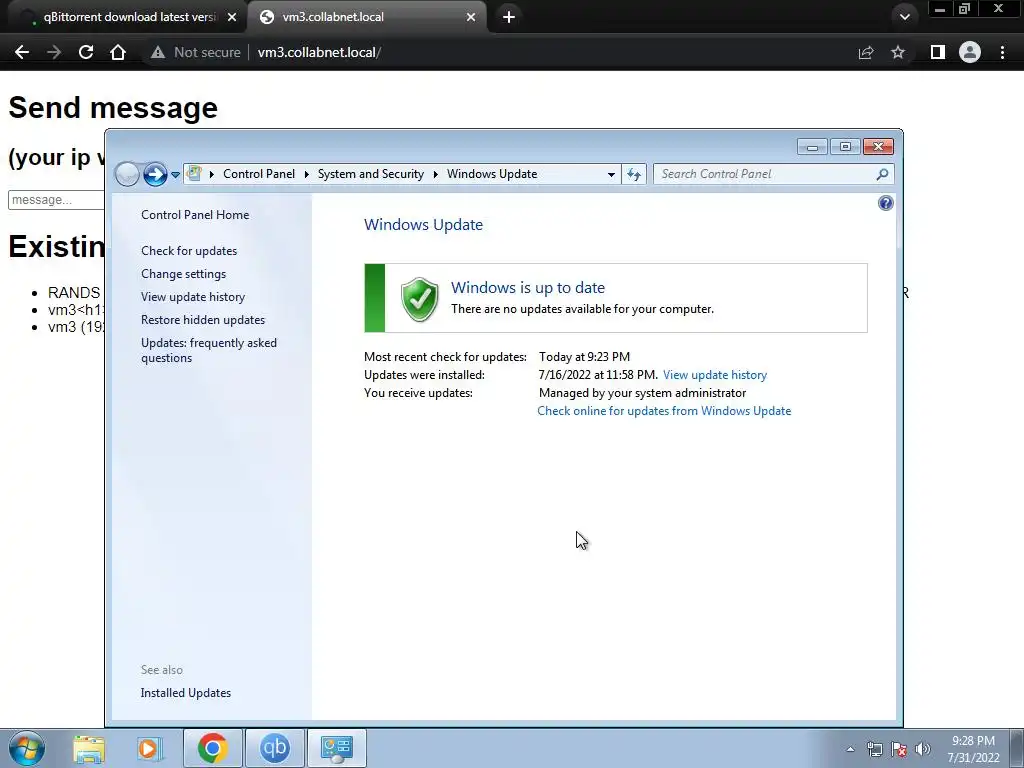Click Check online for updates from Windows Update
Screen dimensions: 1024x768
[664, 411]
